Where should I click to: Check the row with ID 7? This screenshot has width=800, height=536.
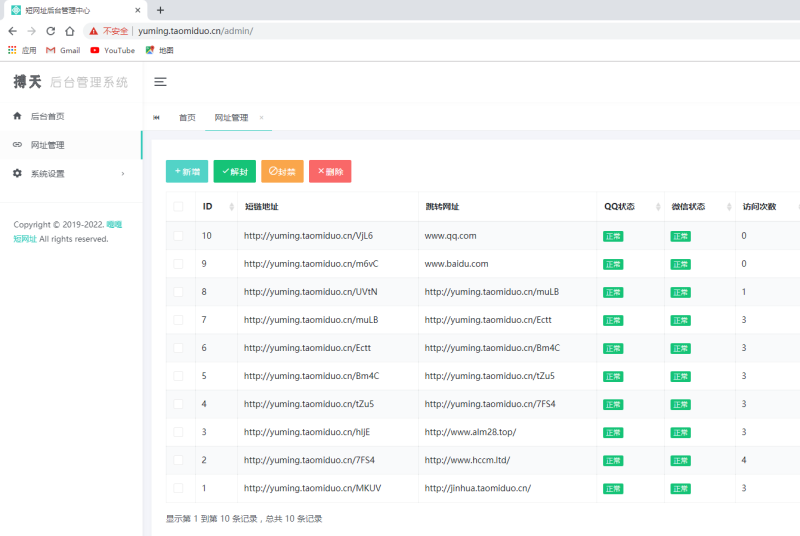[178, 320]
